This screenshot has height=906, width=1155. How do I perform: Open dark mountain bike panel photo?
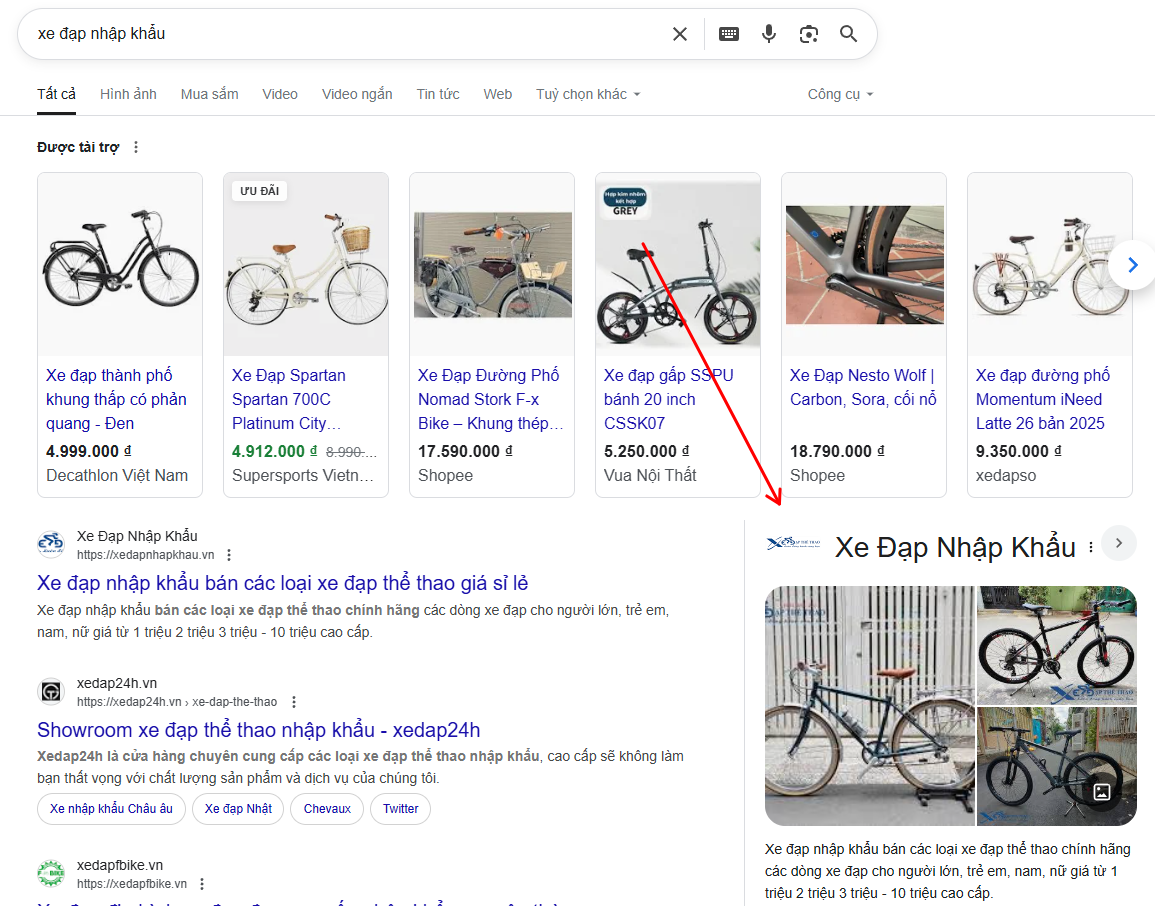(x=1057, y=767)
